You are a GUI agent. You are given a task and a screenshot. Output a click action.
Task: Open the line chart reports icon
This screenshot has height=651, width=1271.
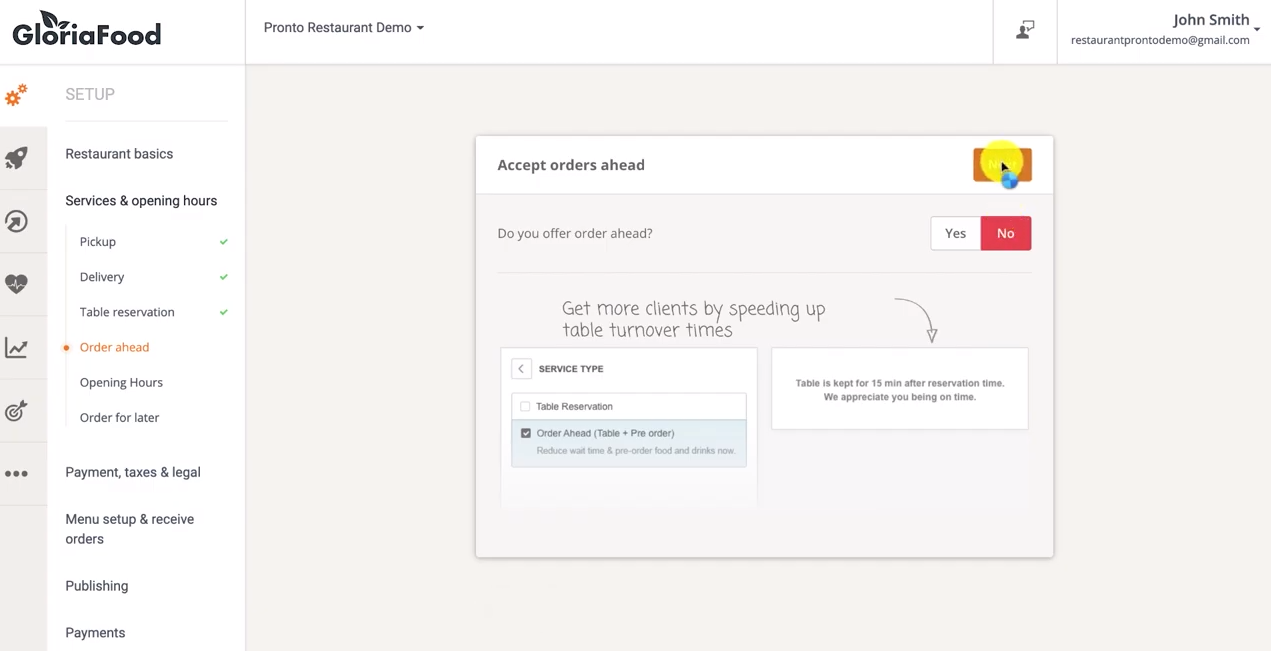pos(16,348)
